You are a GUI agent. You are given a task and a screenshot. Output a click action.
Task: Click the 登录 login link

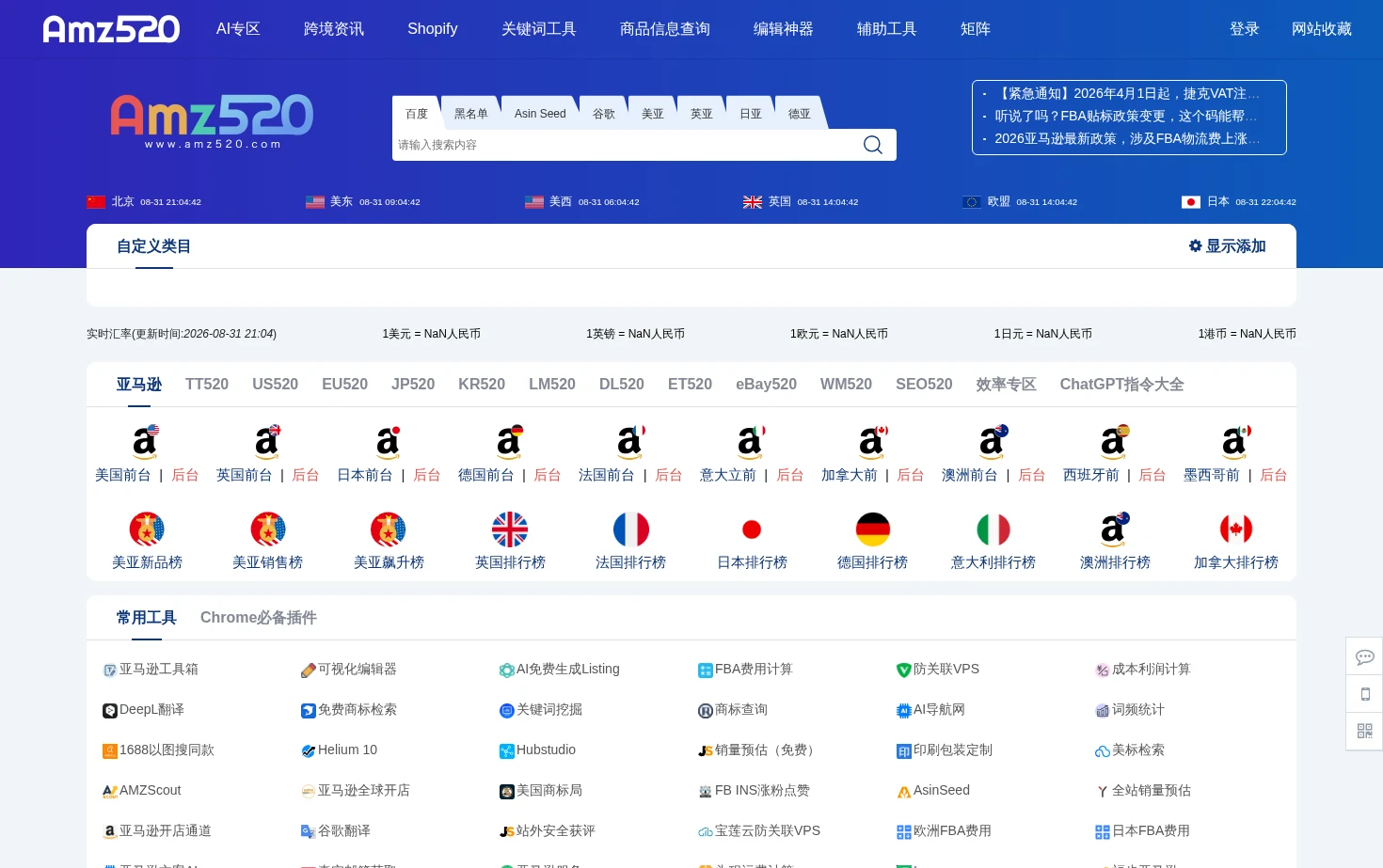click(x=1245, y=29)
